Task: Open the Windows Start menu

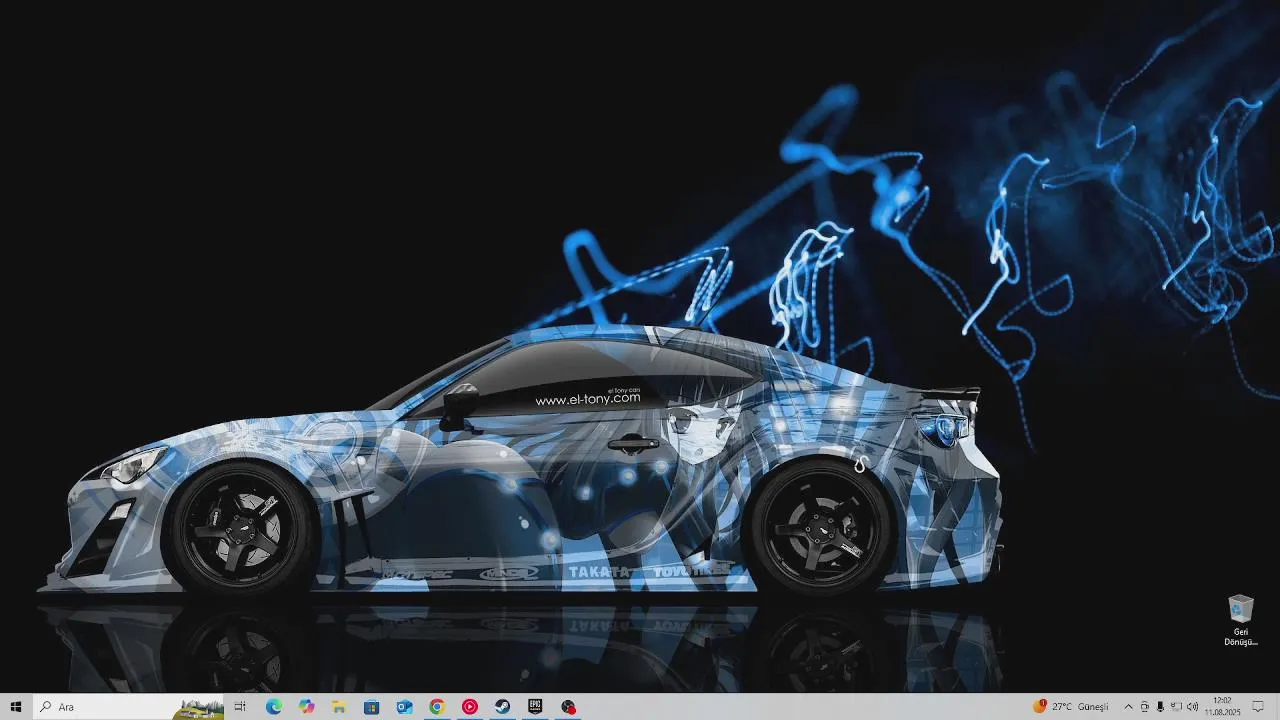Action: [x=16, y=707]
